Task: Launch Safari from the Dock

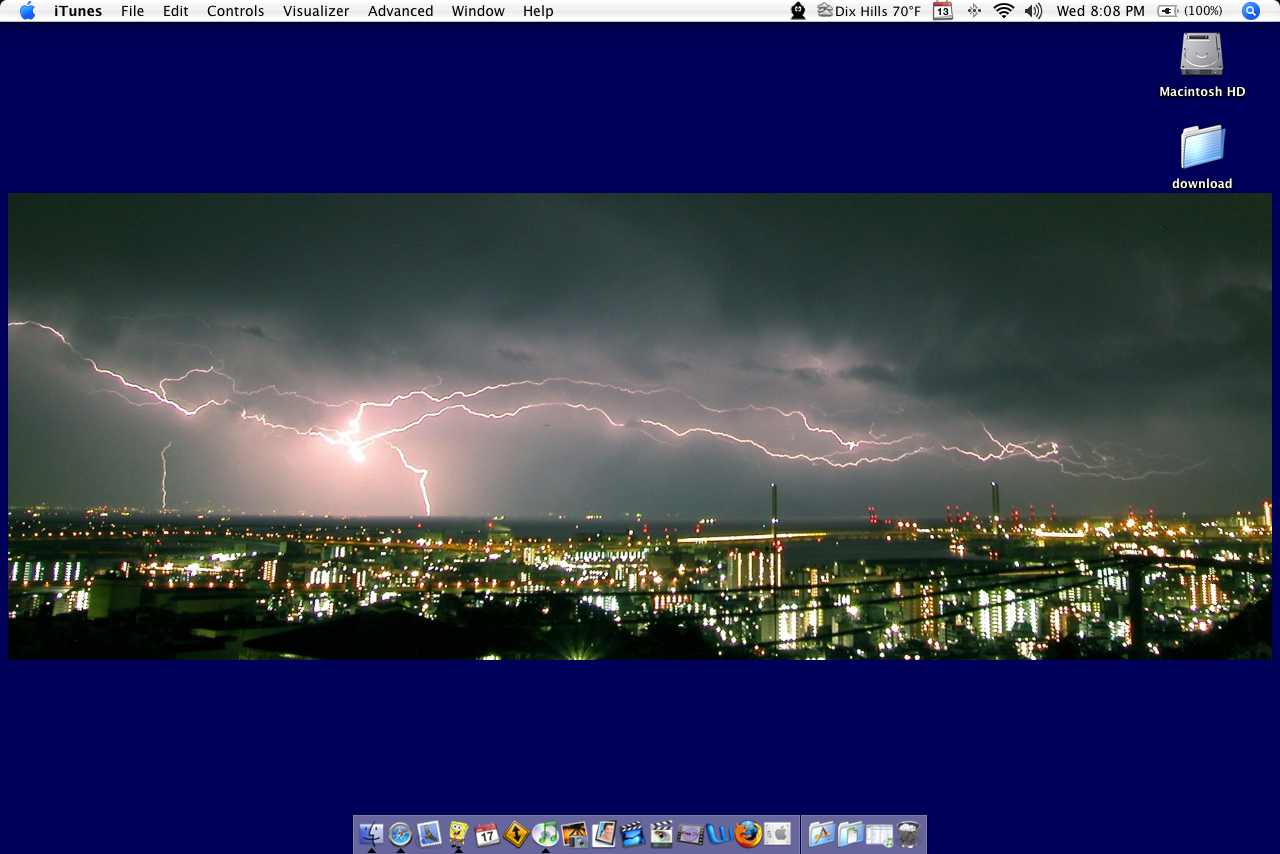Action: point(401,833)
